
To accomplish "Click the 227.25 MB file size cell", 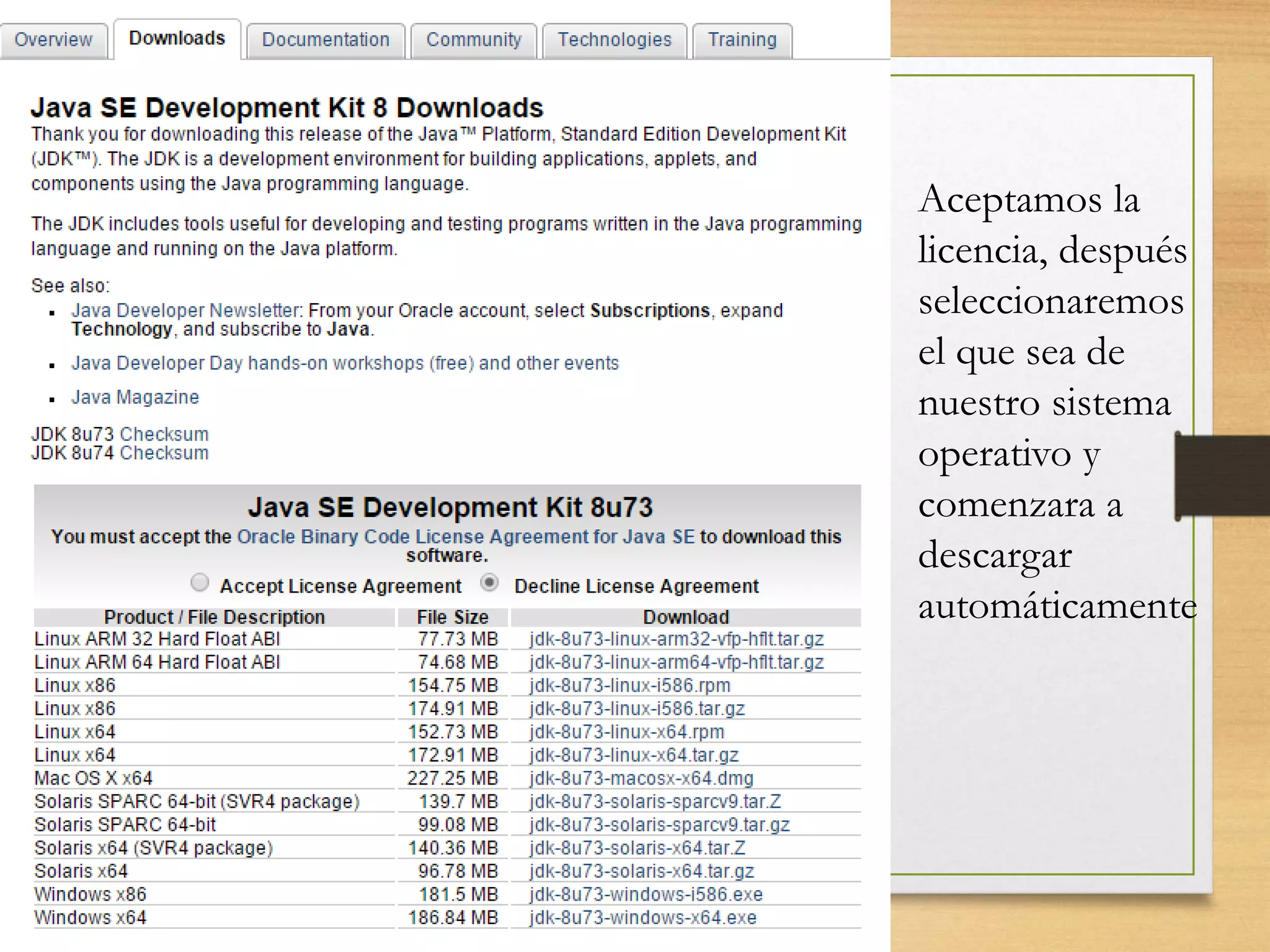I will (x=453, y=778).
